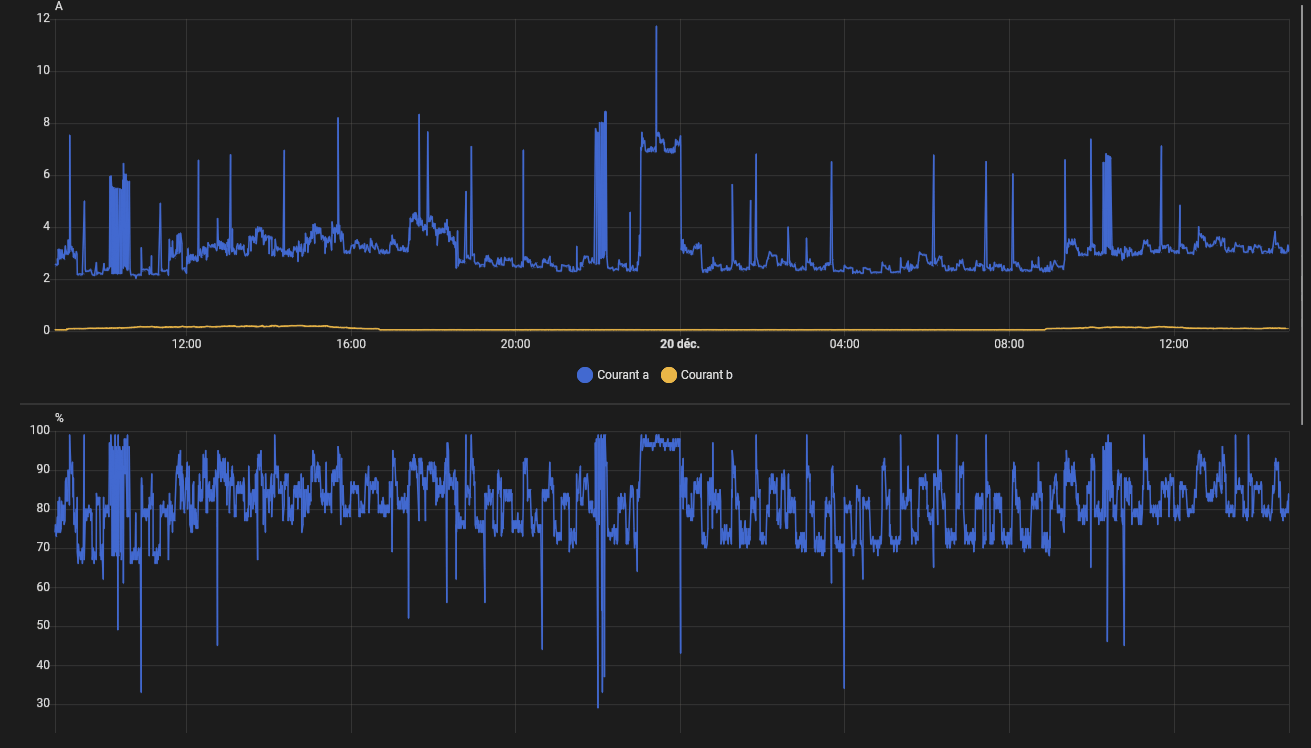Click the 08:00 time axis label

(1009, 344)
